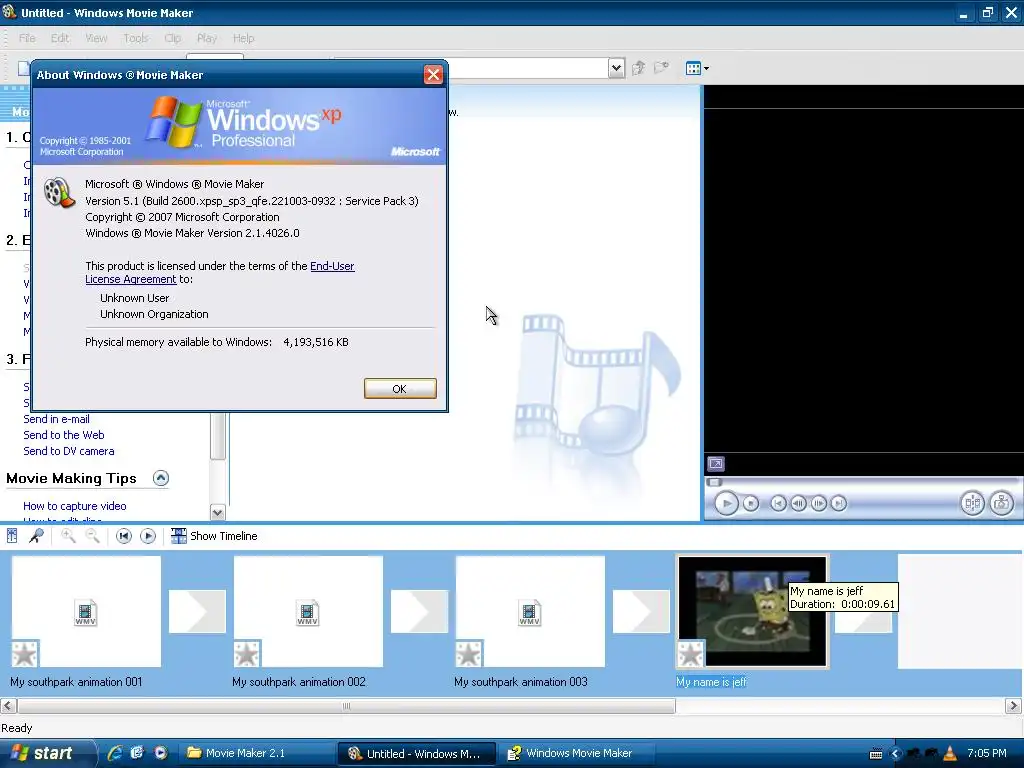Screen dimensions: 1024x768
Task: Click the transition cell after southpark animation 002
Action: pos(419,611)
